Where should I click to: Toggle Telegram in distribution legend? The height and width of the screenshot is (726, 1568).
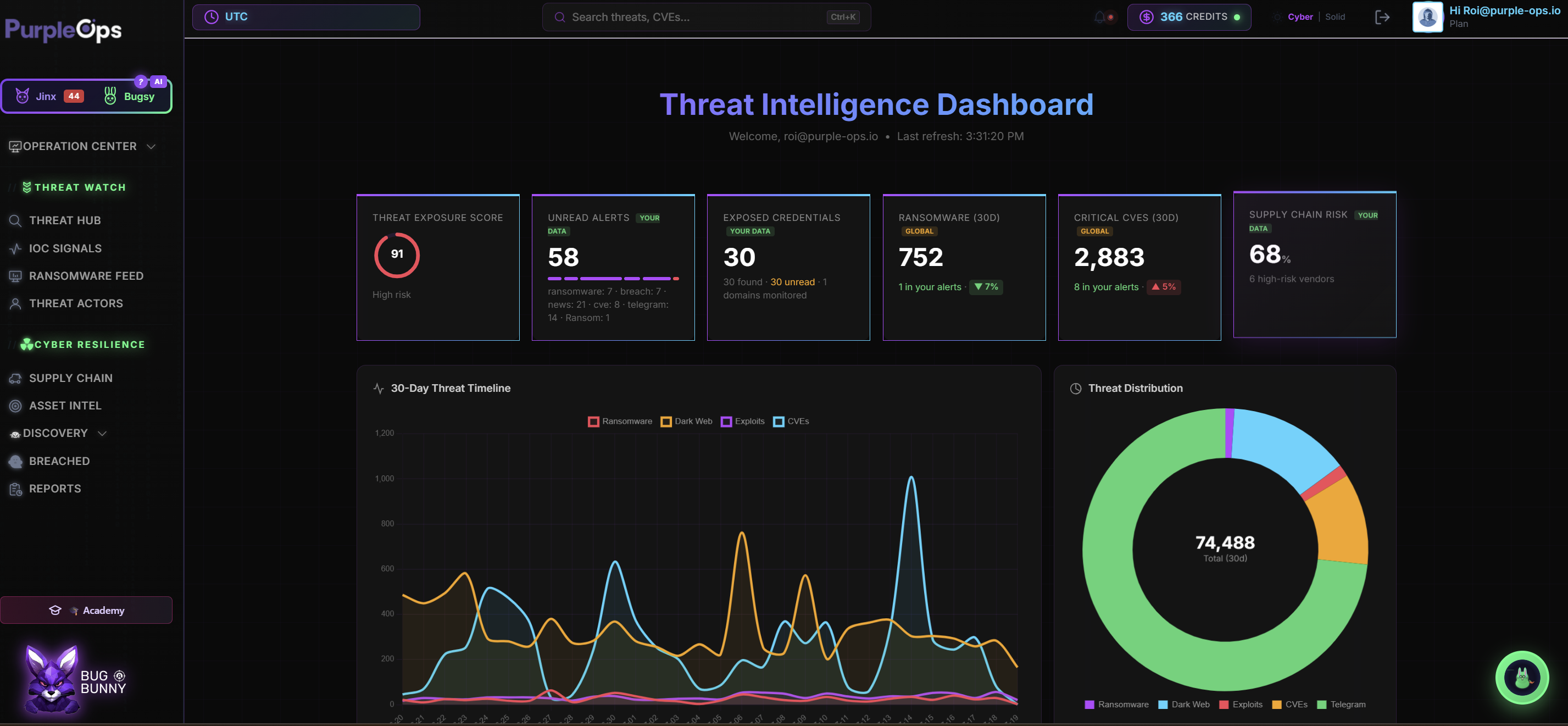pos(1341,705)
